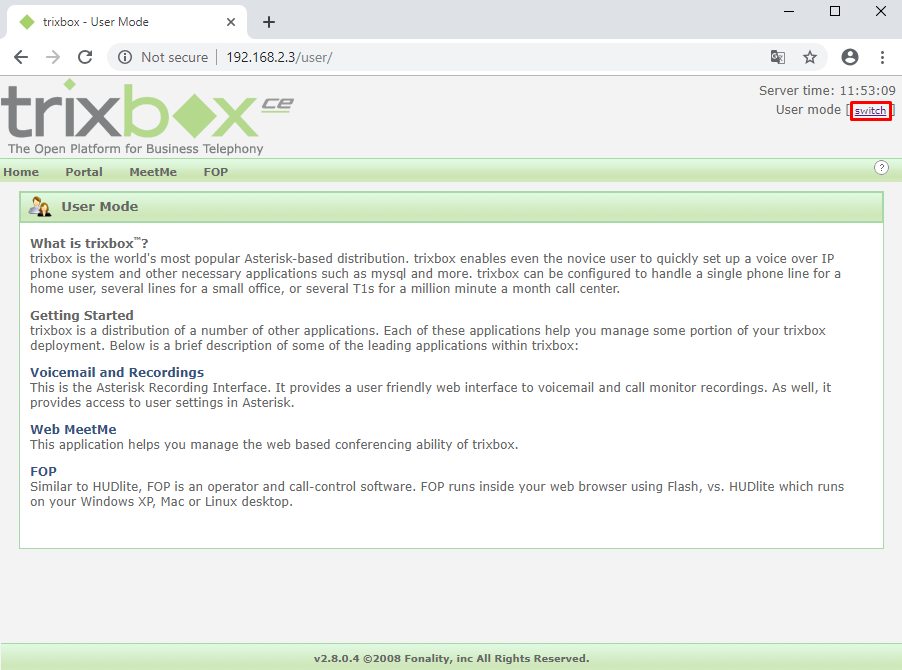Click the trixbox CE logo

tap(147, 110)
